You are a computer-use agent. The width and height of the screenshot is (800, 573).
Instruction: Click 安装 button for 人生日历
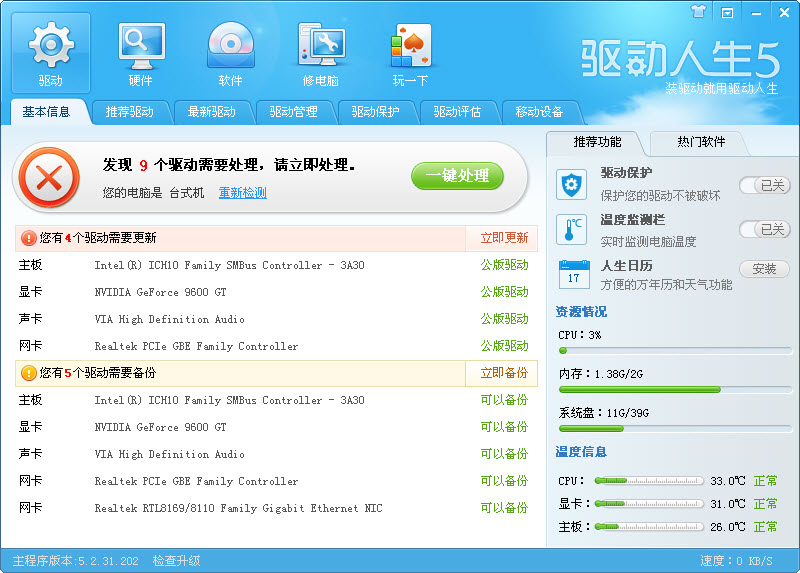click(x=764, y=269)
